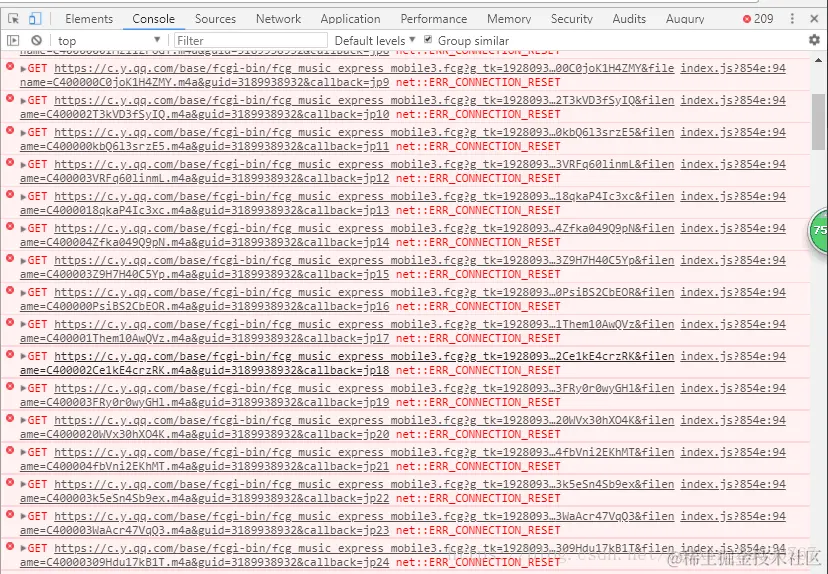Click the error icon on the jp9 row

coord(10,66)
